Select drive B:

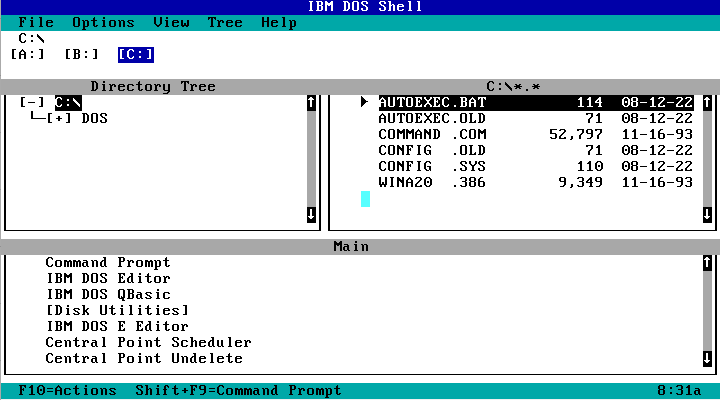[81, 55]
